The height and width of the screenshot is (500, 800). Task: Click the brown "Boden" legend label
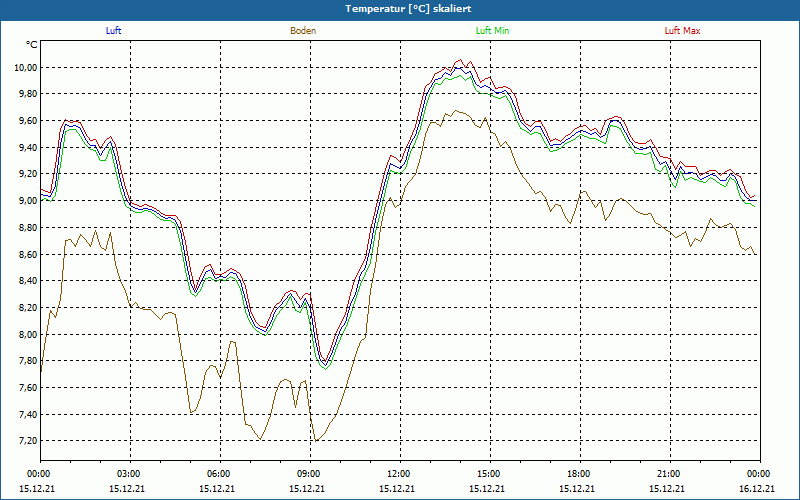[303, 31]
